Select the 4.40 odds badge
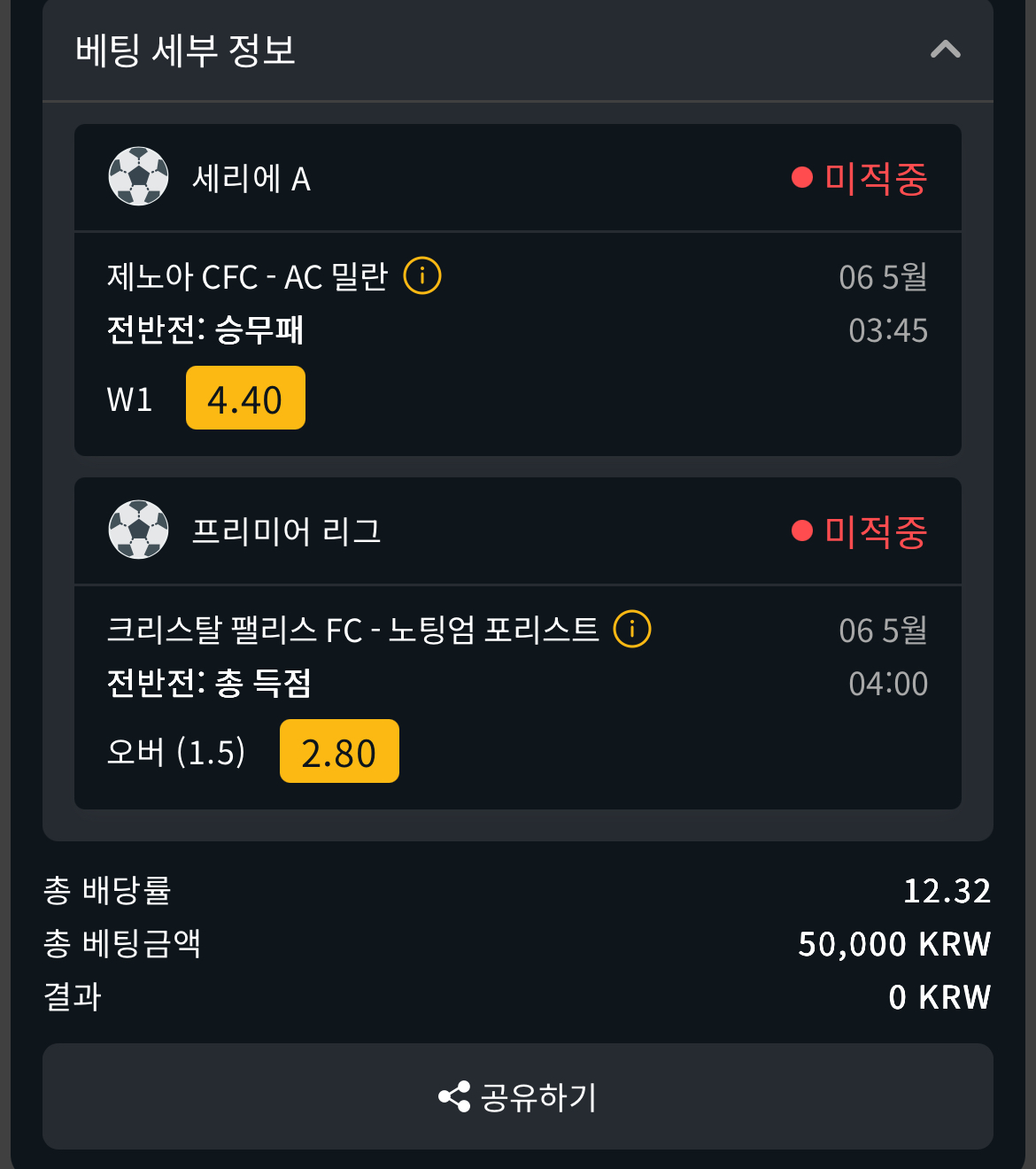Image resolution: width=1036 pixels, height=1169 pixels. tap(245, 398)
